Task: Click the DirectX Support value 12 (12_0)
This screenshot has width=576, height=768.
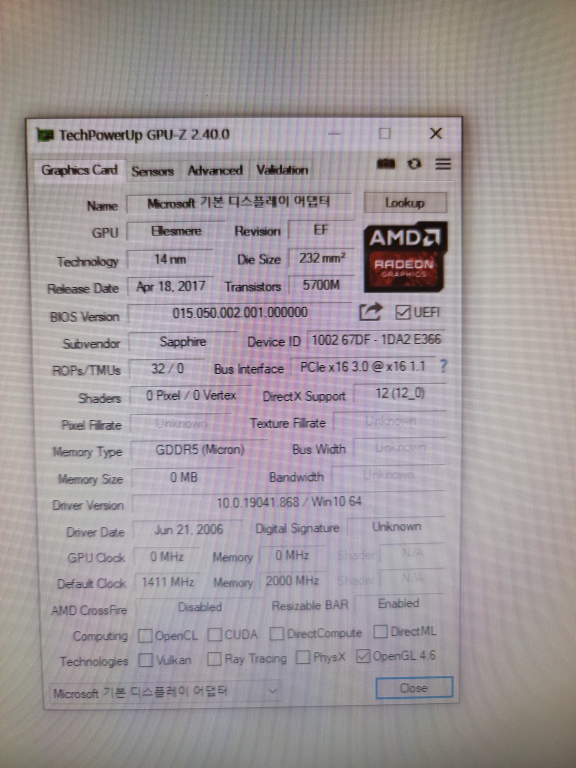Action: point(400,393)
